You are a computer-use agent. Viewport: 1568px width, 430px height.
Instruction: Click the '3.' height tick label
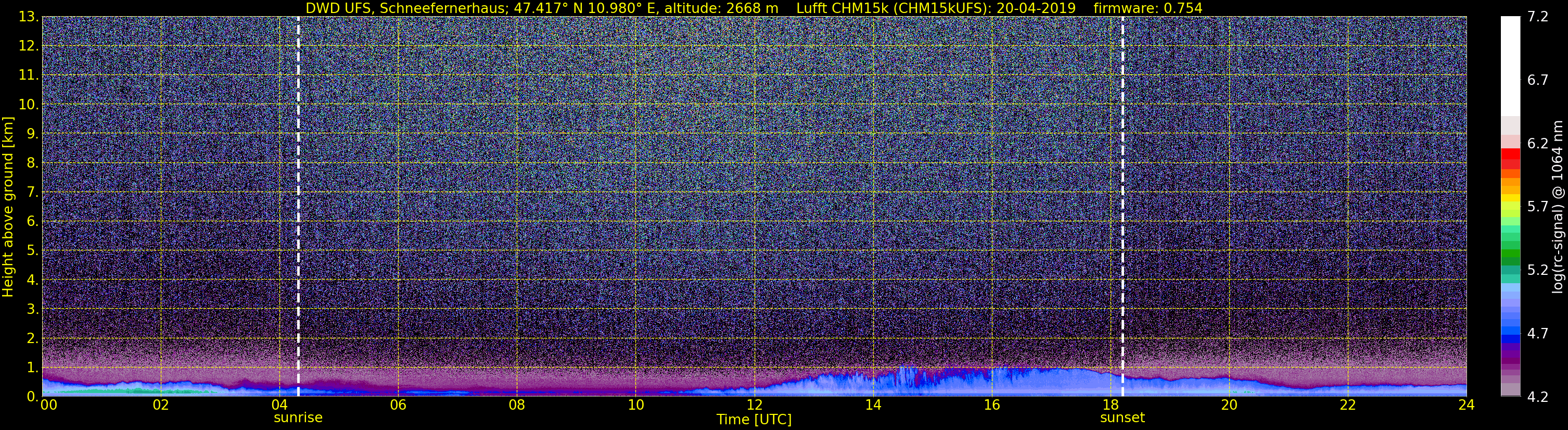click(x=33, y=309)
